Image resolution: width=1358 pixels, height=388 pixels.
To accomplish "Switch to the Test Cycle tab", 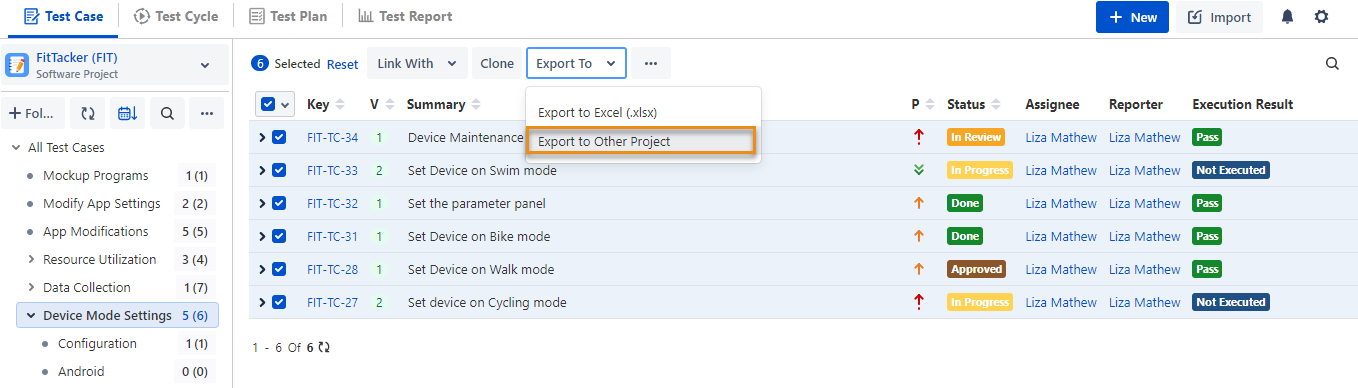I will [x=175, y=16].
